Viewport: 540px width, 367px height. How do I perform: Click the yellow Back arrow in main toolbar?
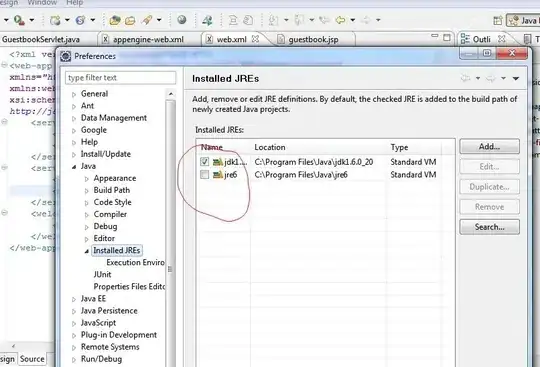[x=340, y=20]
